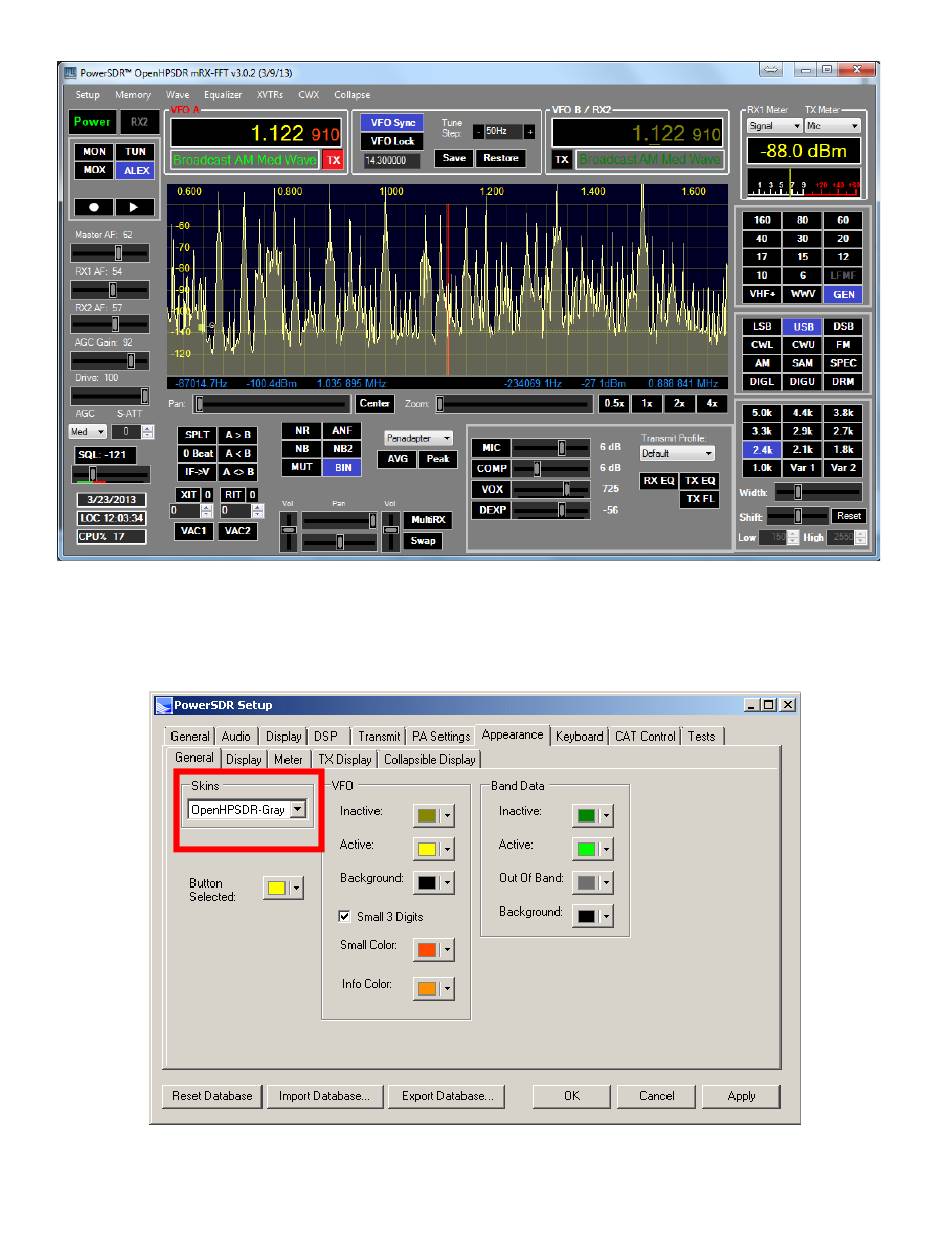This screenshot has height=1248, width=950.
Task: Click the SPLT split button
Action: point(197,436)
